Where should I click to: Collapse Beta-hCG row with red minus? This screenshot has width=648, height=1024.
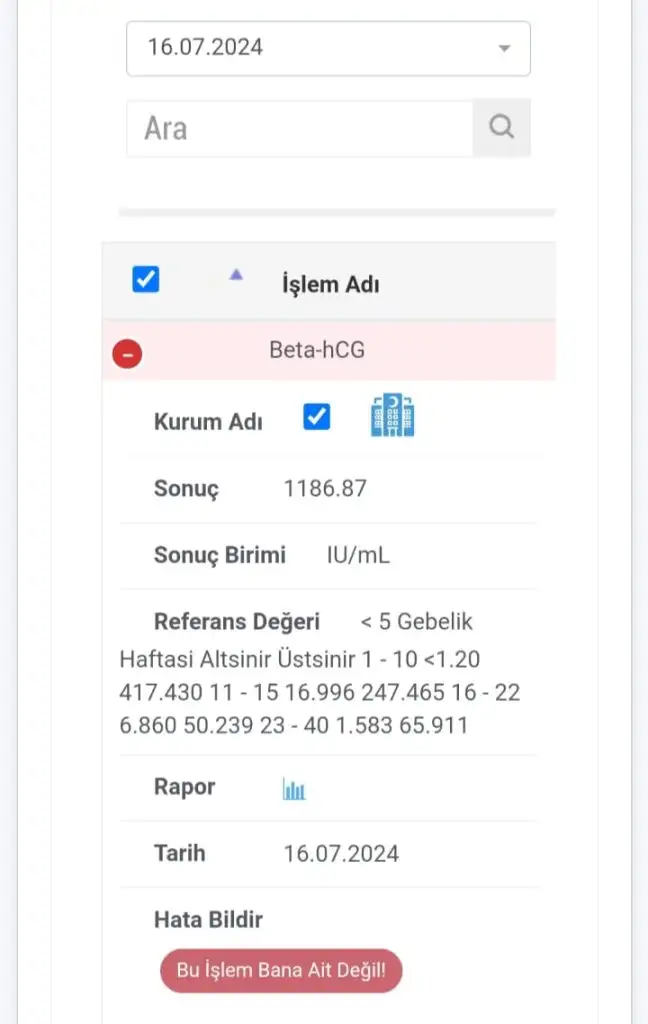pos(127,354)
